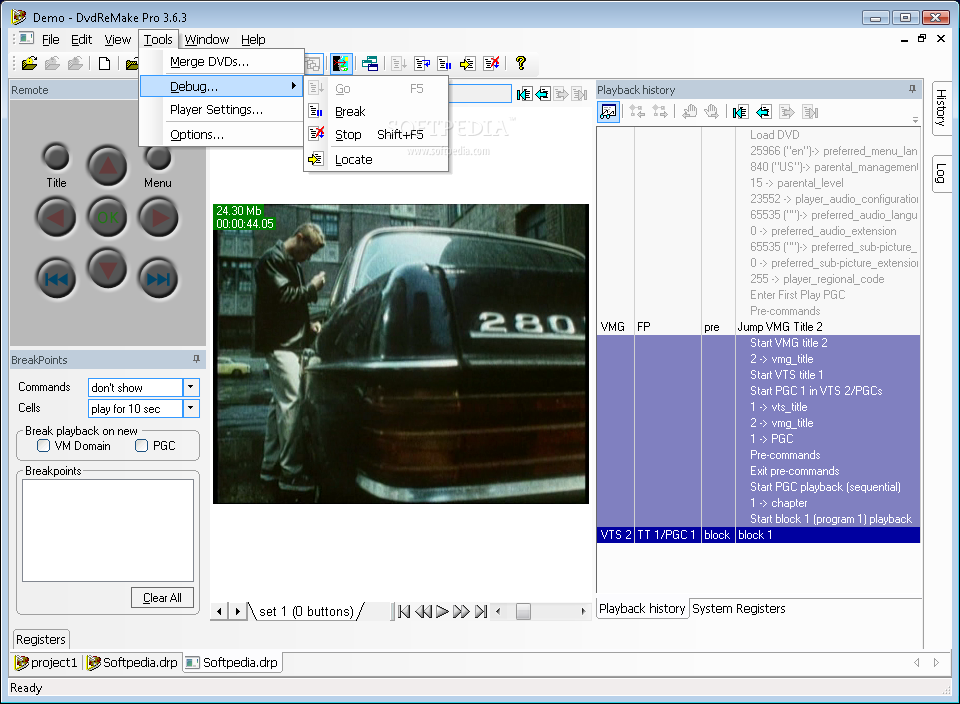Select Break in the Debug submenu

point(350,112)
